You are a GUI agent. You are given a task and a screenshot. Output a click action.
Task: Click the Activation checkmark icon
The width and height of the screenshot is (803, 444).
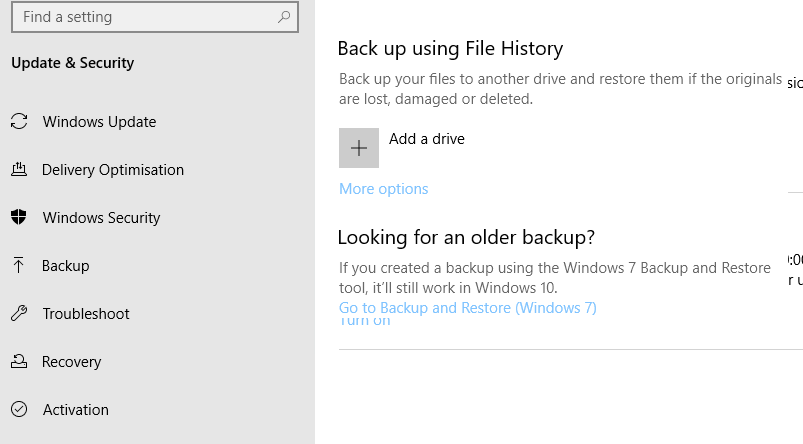[x=19, y=409]
